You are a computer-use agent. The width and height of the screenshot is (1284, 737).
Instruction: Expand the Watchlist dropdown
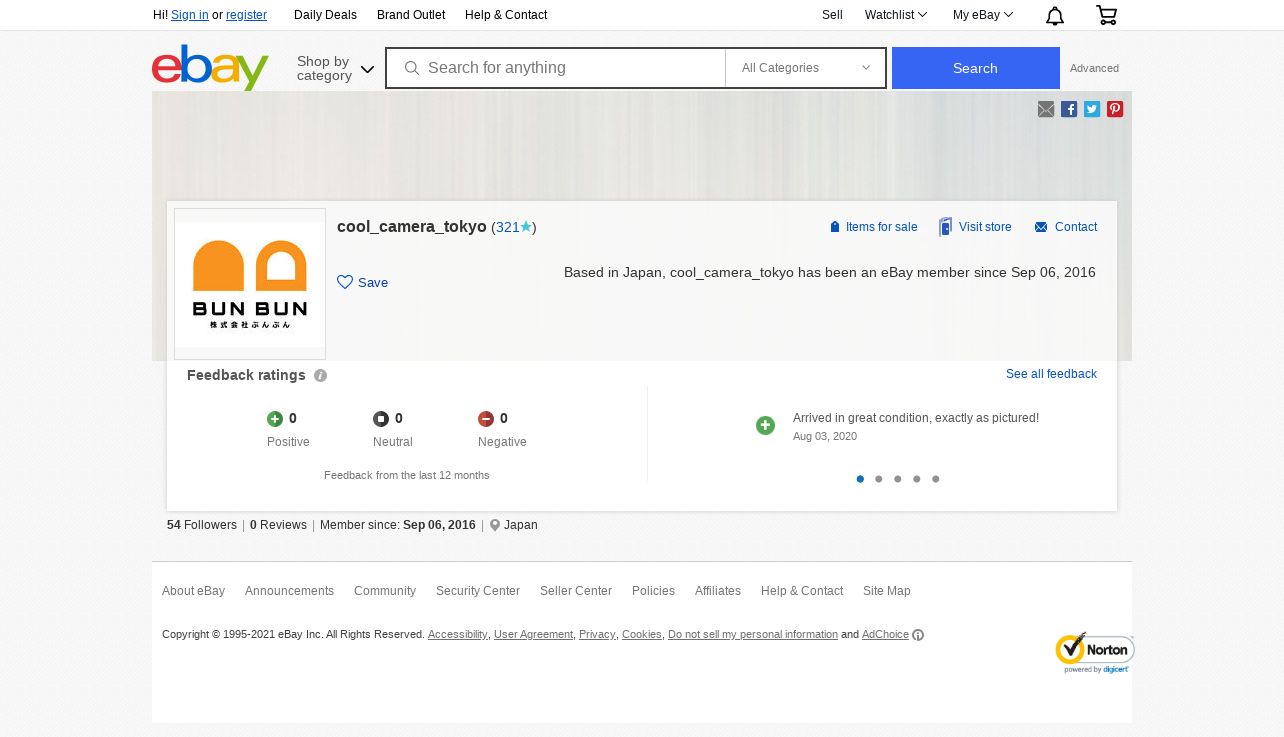[x=896, y=15]
